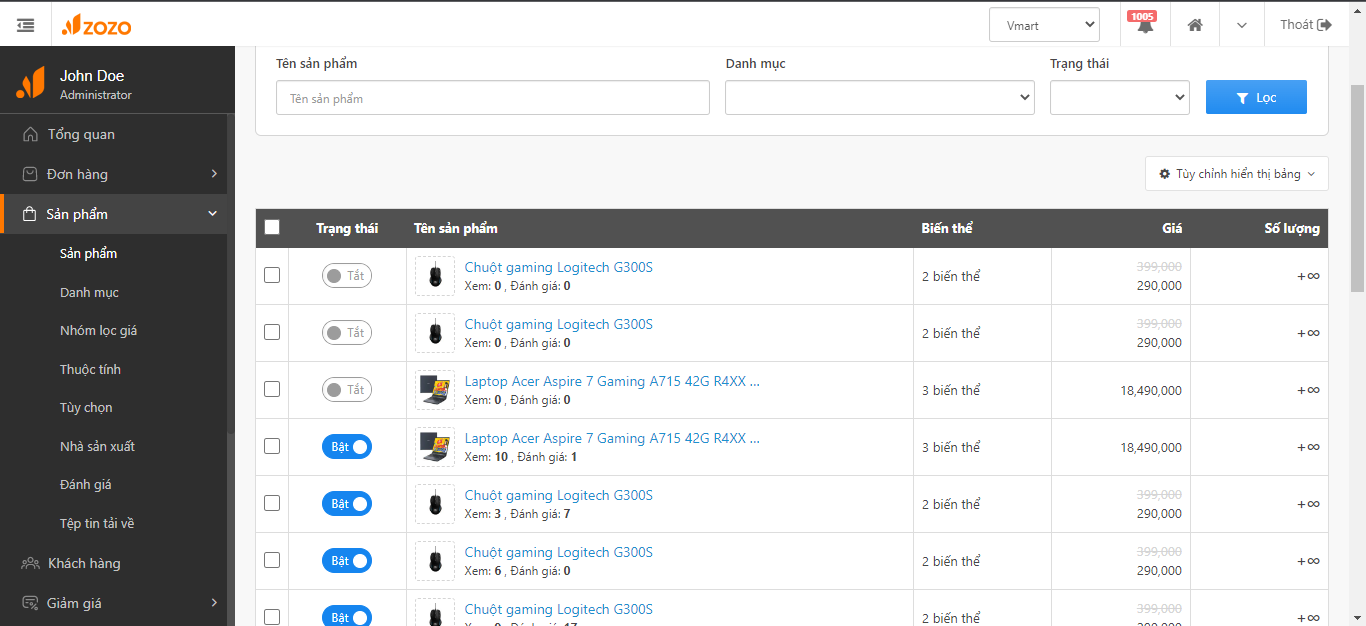Open thumbnail of the disabled Laptop Acer product

[435, 390]
